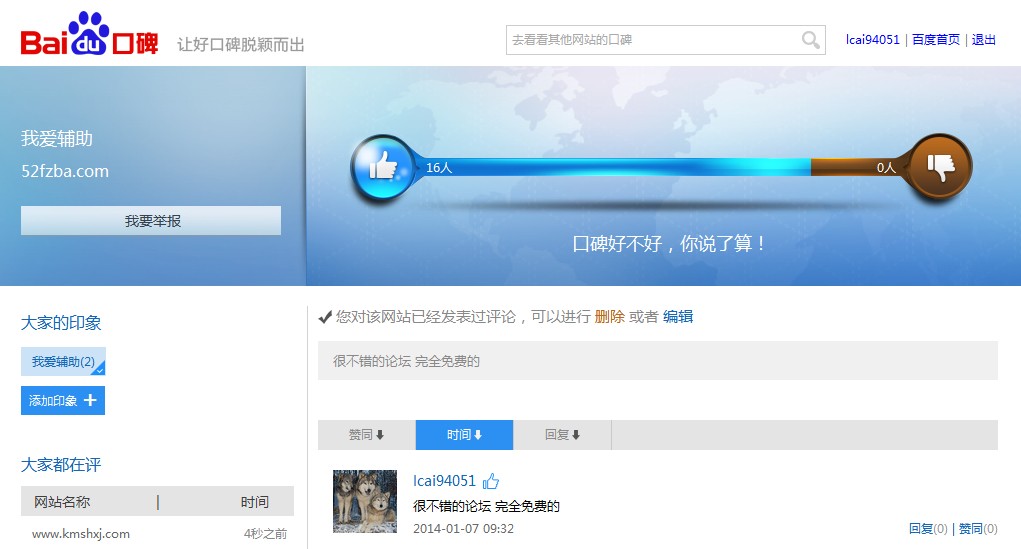
Task: Click the 网站名称 column header
Action: pos(62,502)
